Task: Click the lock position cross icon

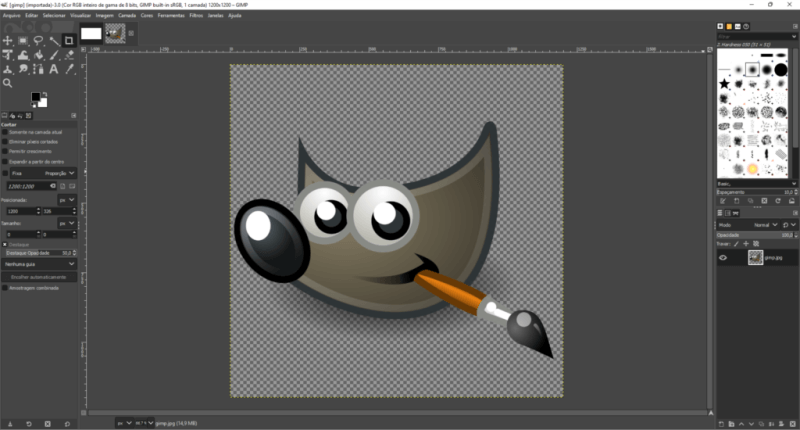Action: (746, 244)
